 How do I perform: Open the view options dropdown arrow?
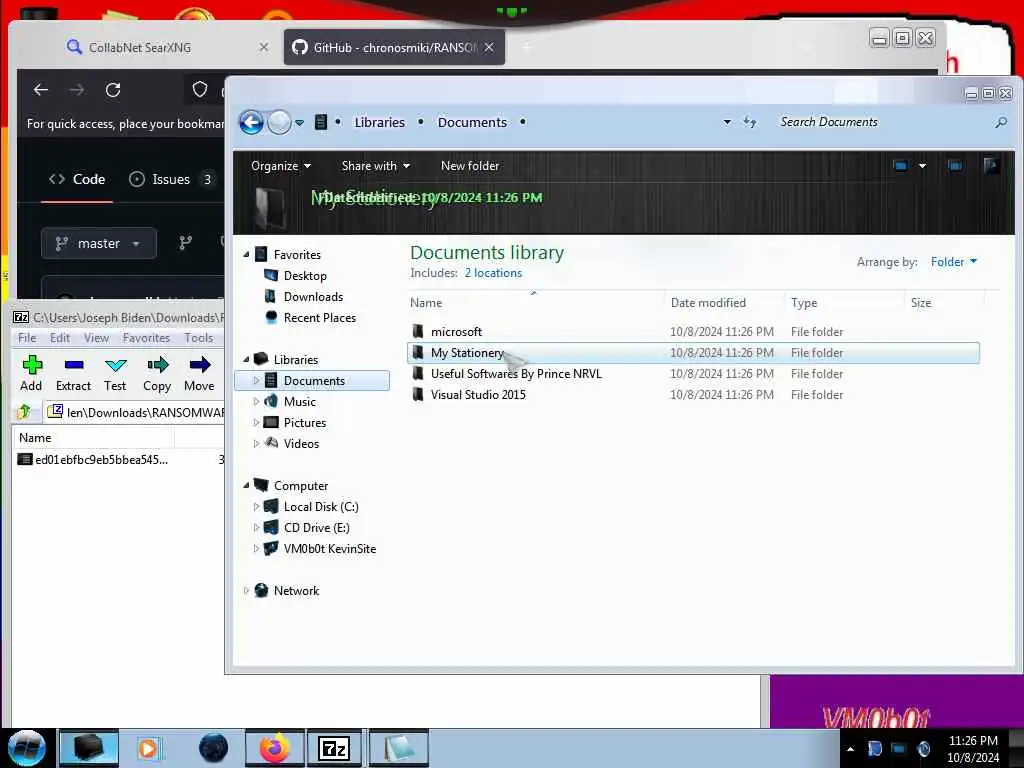(922, 166)
